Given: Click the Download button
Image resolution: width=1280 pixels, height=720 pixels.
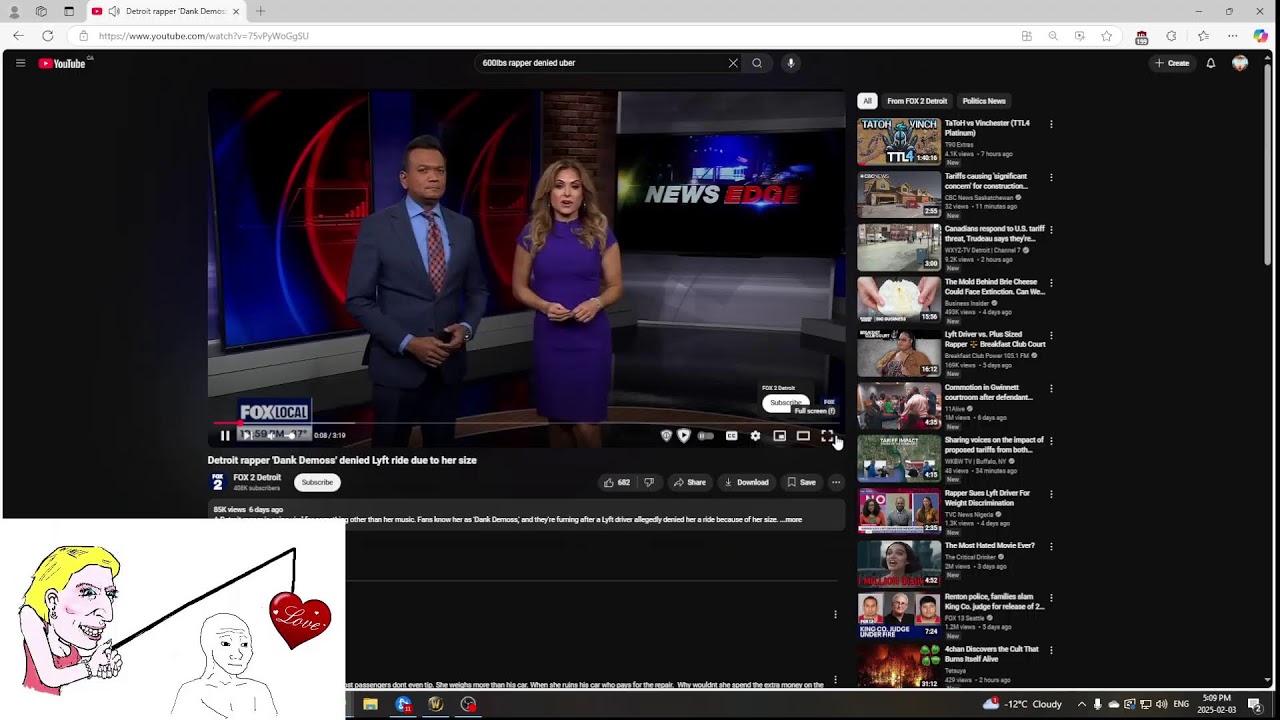Looking at the screenshot, I should 746,482.
